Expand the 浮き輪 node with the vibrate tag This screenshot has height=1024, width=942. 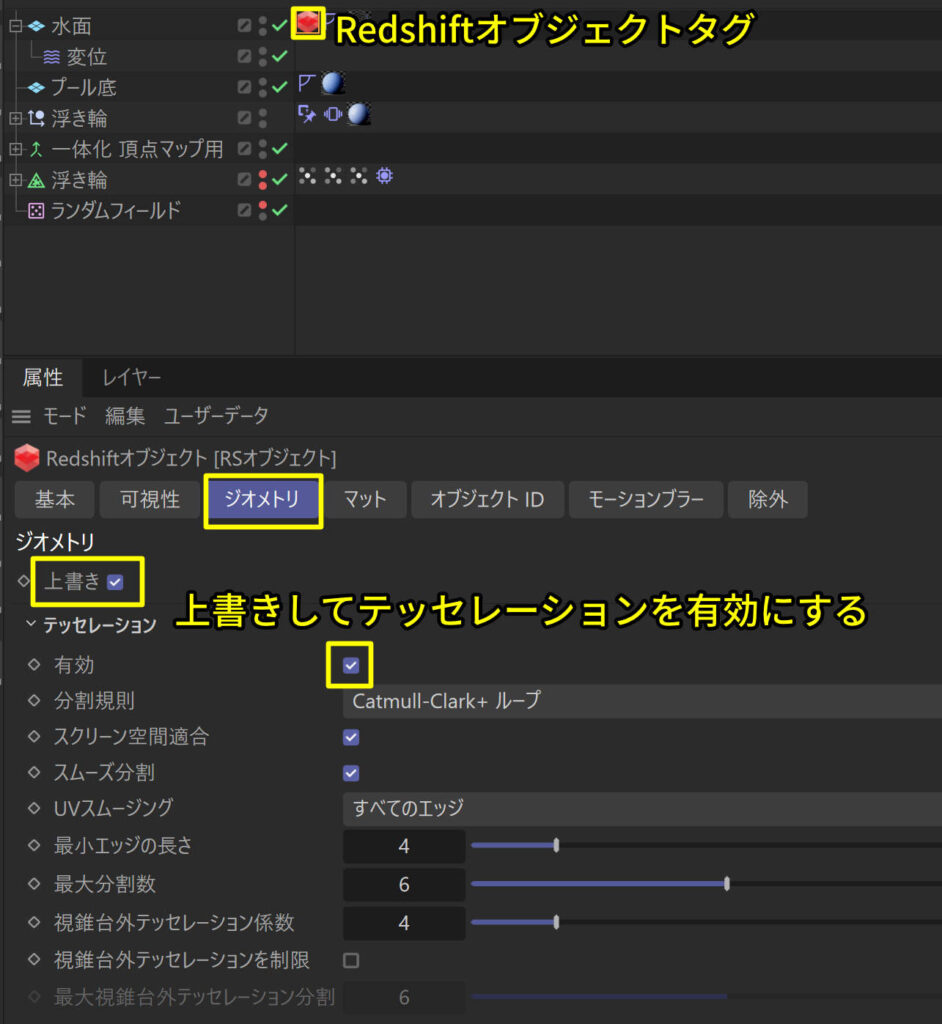point(16,118)
